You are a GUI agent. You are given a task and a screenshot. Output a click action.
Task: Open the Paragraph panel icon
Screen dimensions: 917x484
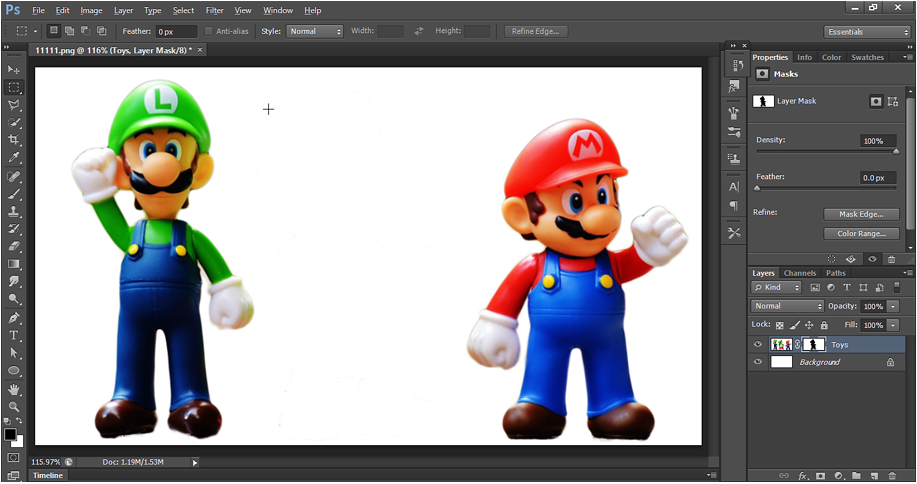coord(735,206)
